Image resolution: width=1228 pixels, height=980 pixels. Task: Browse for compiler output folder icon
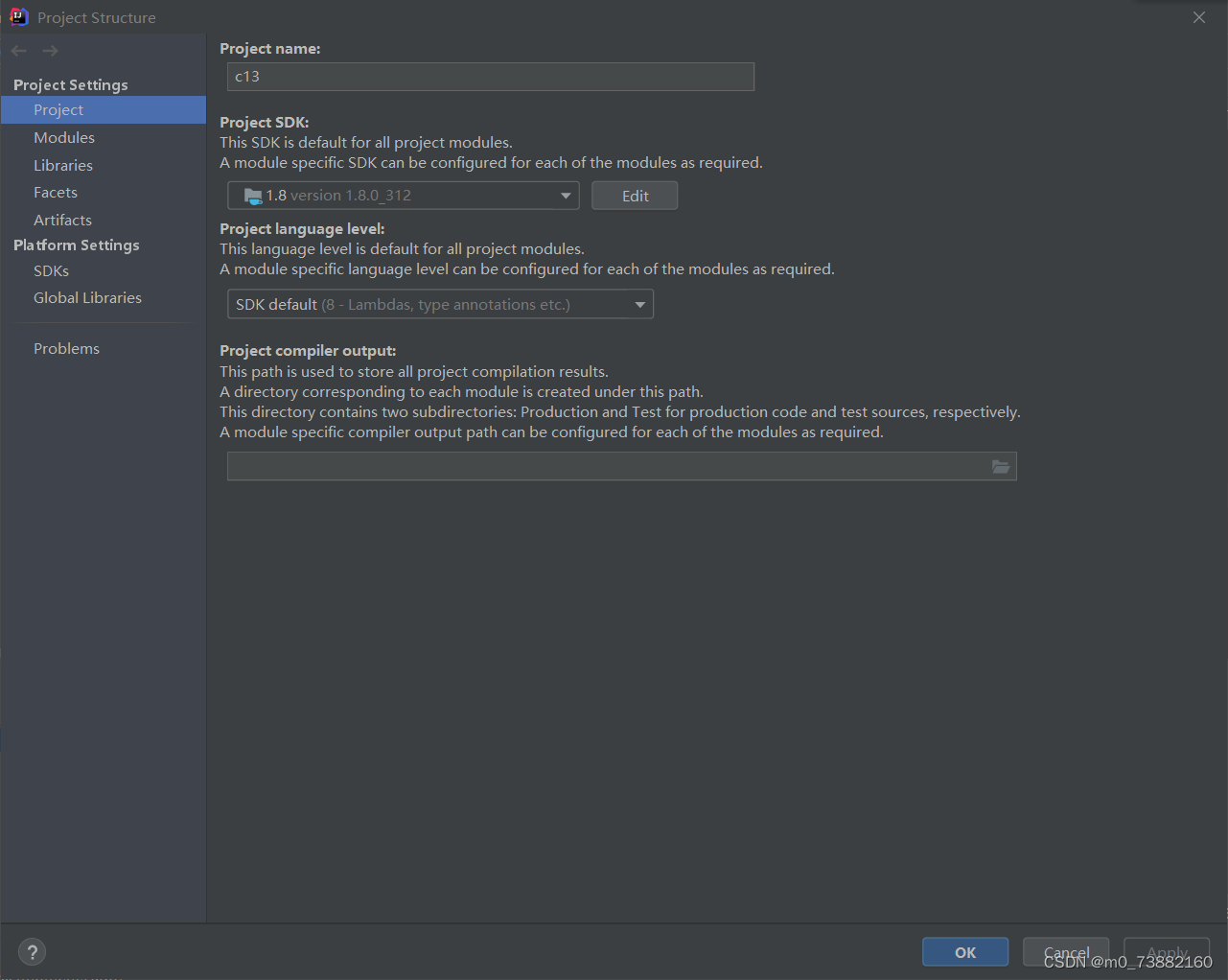coord(1000,467)
